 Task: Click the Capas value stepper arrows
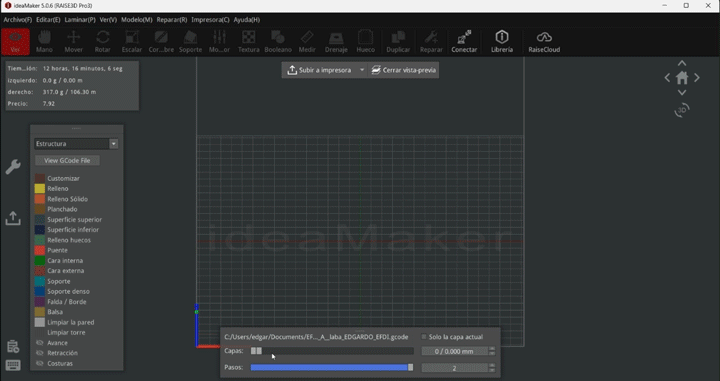(x=492, y=351)
